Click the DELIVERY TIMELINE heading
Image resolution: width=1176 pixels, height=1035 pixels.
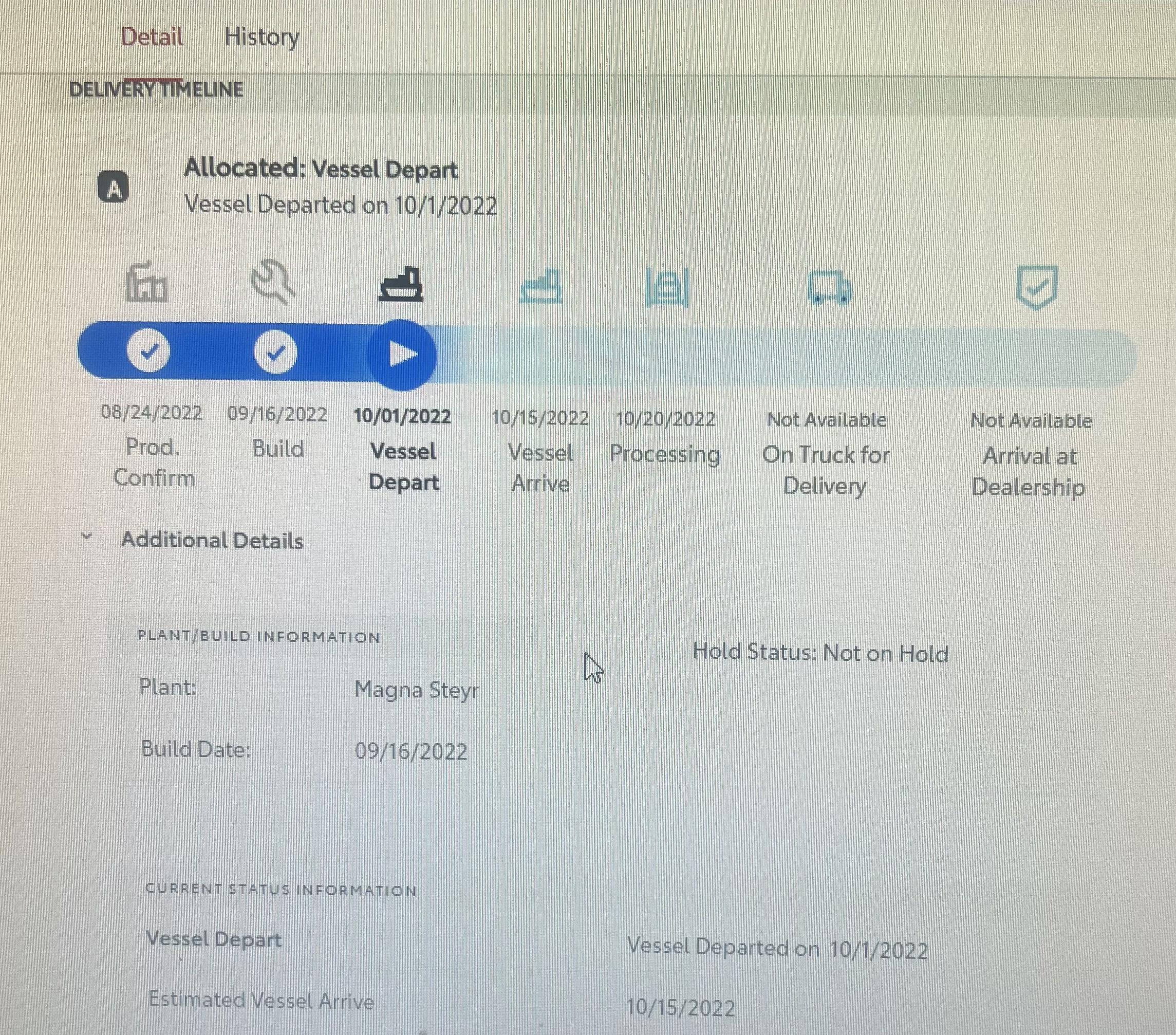click(157, 90)
